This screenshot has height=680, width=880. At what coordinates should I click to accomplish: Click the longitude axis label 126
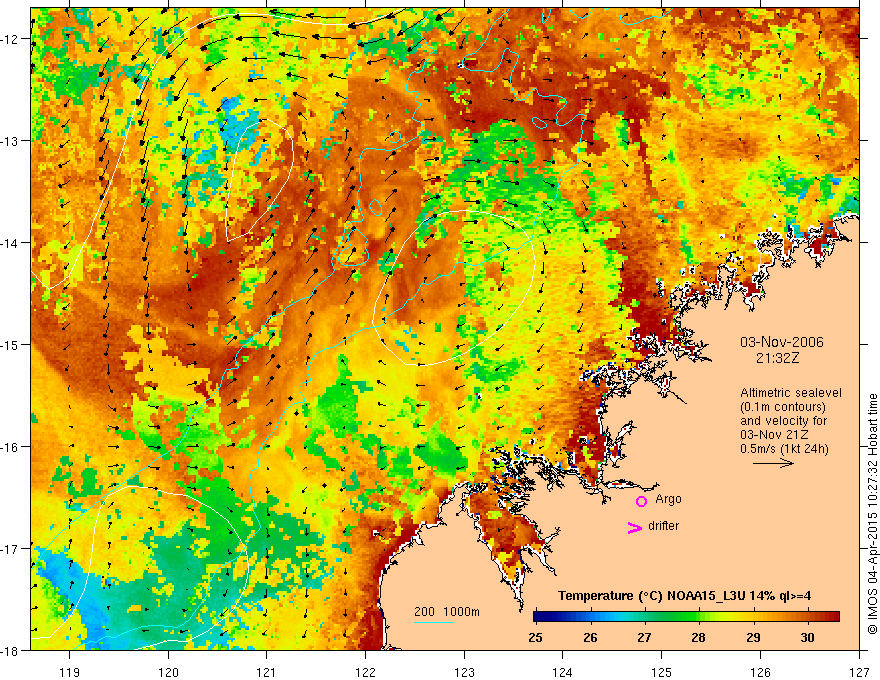760,672
